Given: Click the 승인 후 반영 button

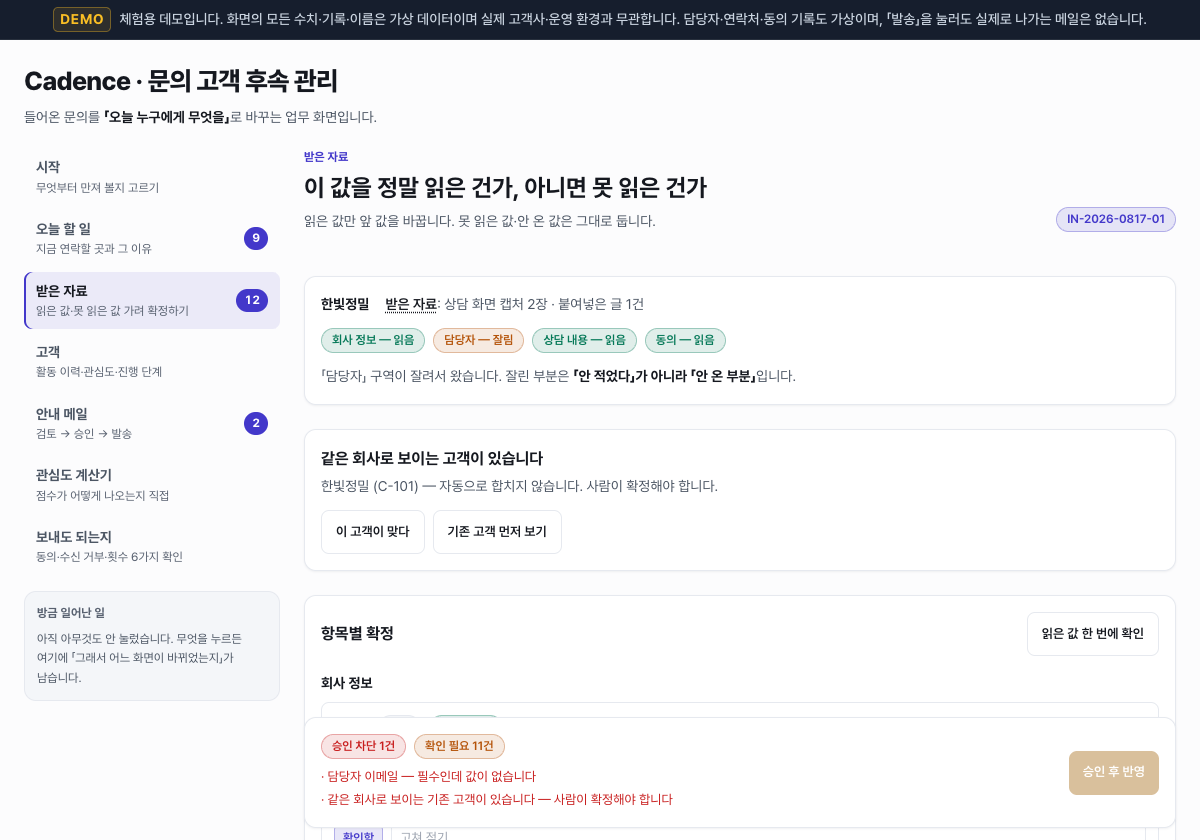Looking at the screenshot, I should [x=1114, y=773].
